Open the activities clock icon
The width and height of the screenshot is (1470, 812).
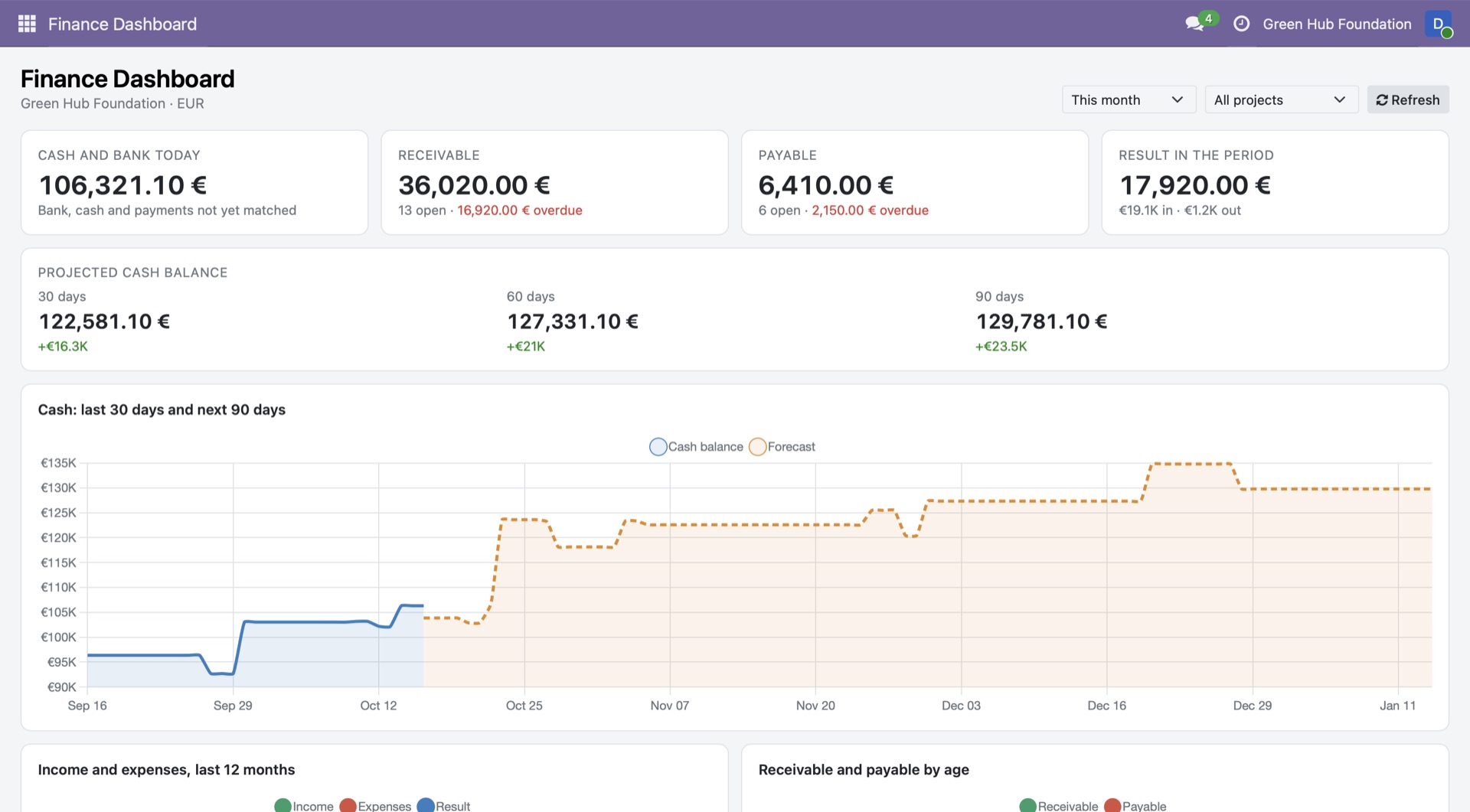[x=1241, y=24]
